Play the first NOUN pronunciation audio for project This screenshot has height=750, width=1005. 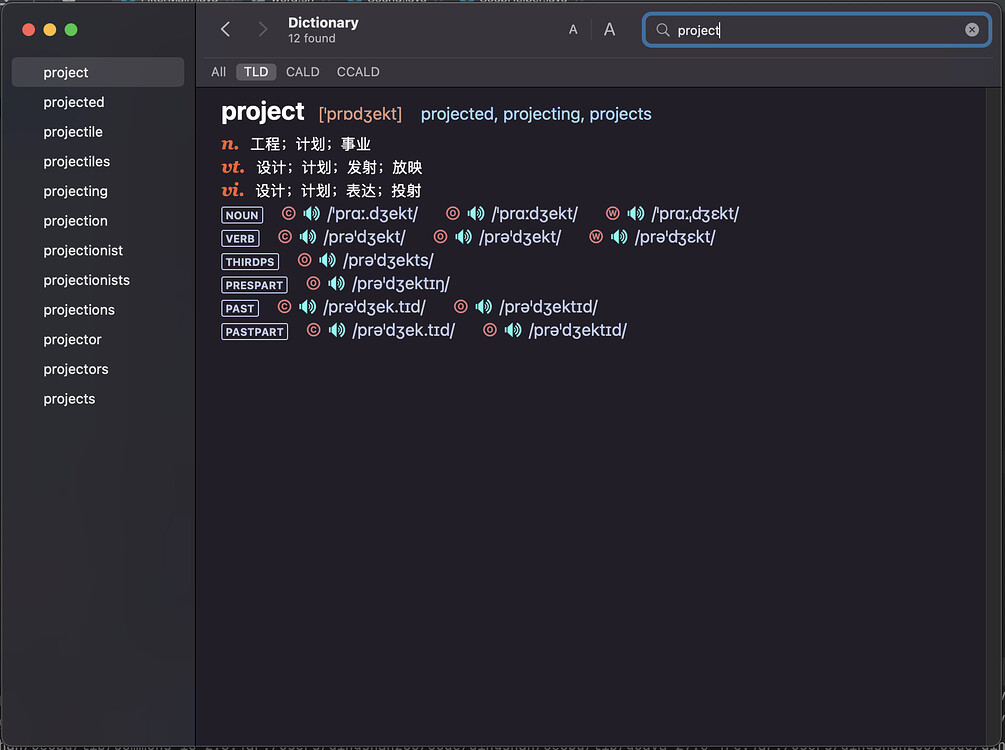pyautogui.click(x=311, y=213)
